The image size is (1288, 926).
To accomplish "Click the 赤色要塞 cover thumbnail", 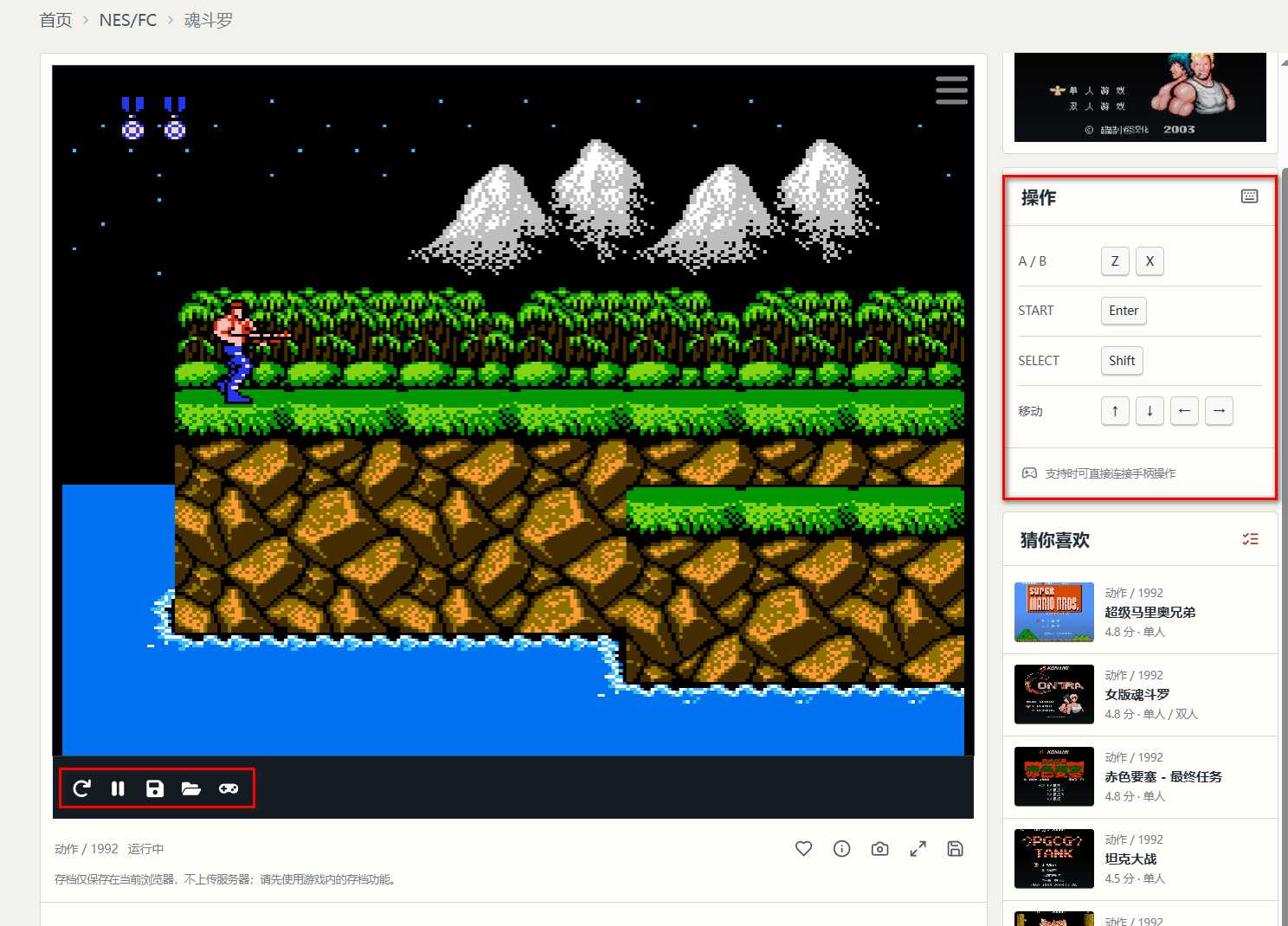I will point(1054,776).
